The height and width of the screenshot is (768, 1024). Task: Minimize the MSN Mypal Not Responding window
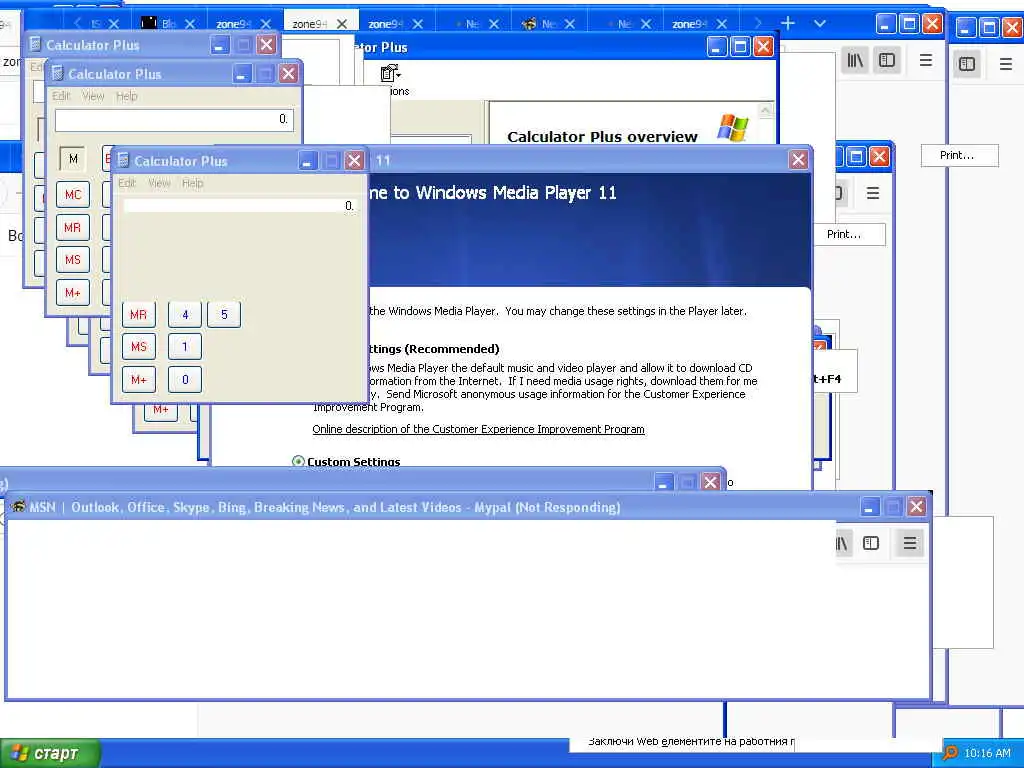(x=870, y=507)
